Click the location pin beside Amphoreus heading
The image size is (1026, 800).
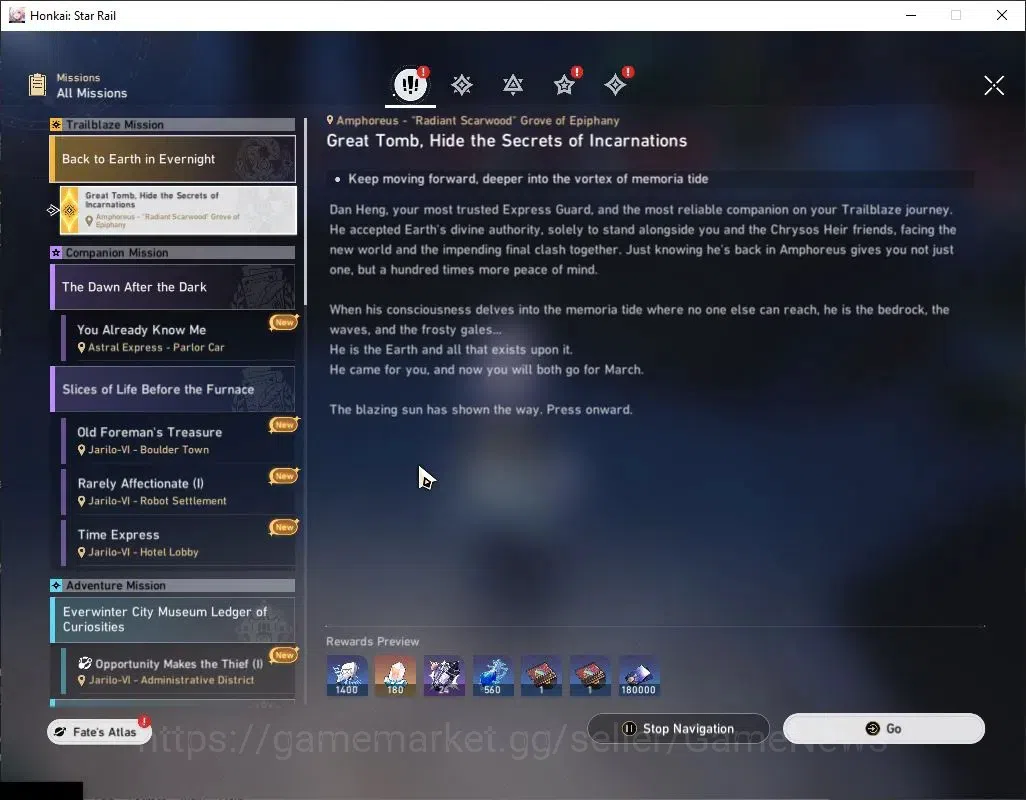pyautogui.click(x=330, y=120)
